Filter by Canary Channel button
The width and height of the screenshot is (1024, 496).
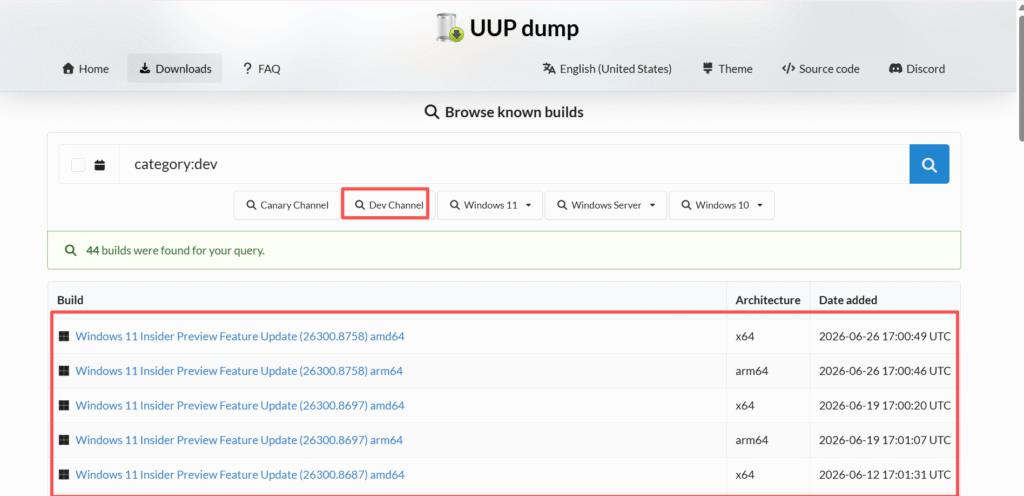tap(287, 205)
